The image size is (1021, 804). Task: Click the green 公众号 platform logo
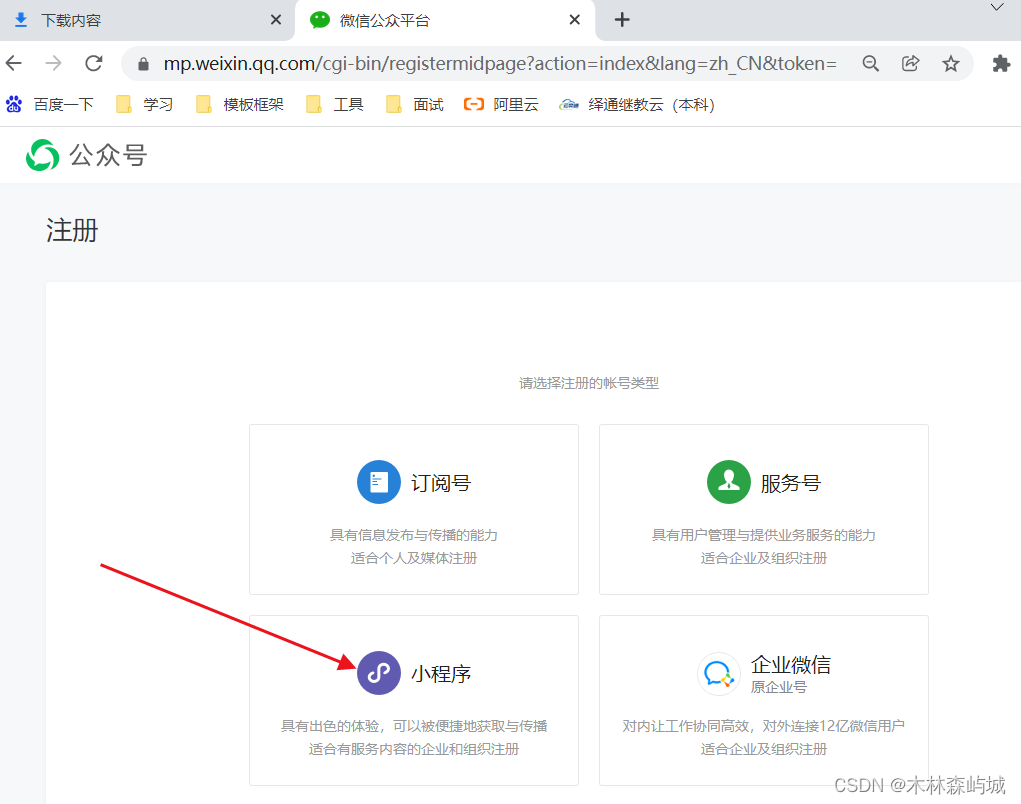click(x=42, y=155)
